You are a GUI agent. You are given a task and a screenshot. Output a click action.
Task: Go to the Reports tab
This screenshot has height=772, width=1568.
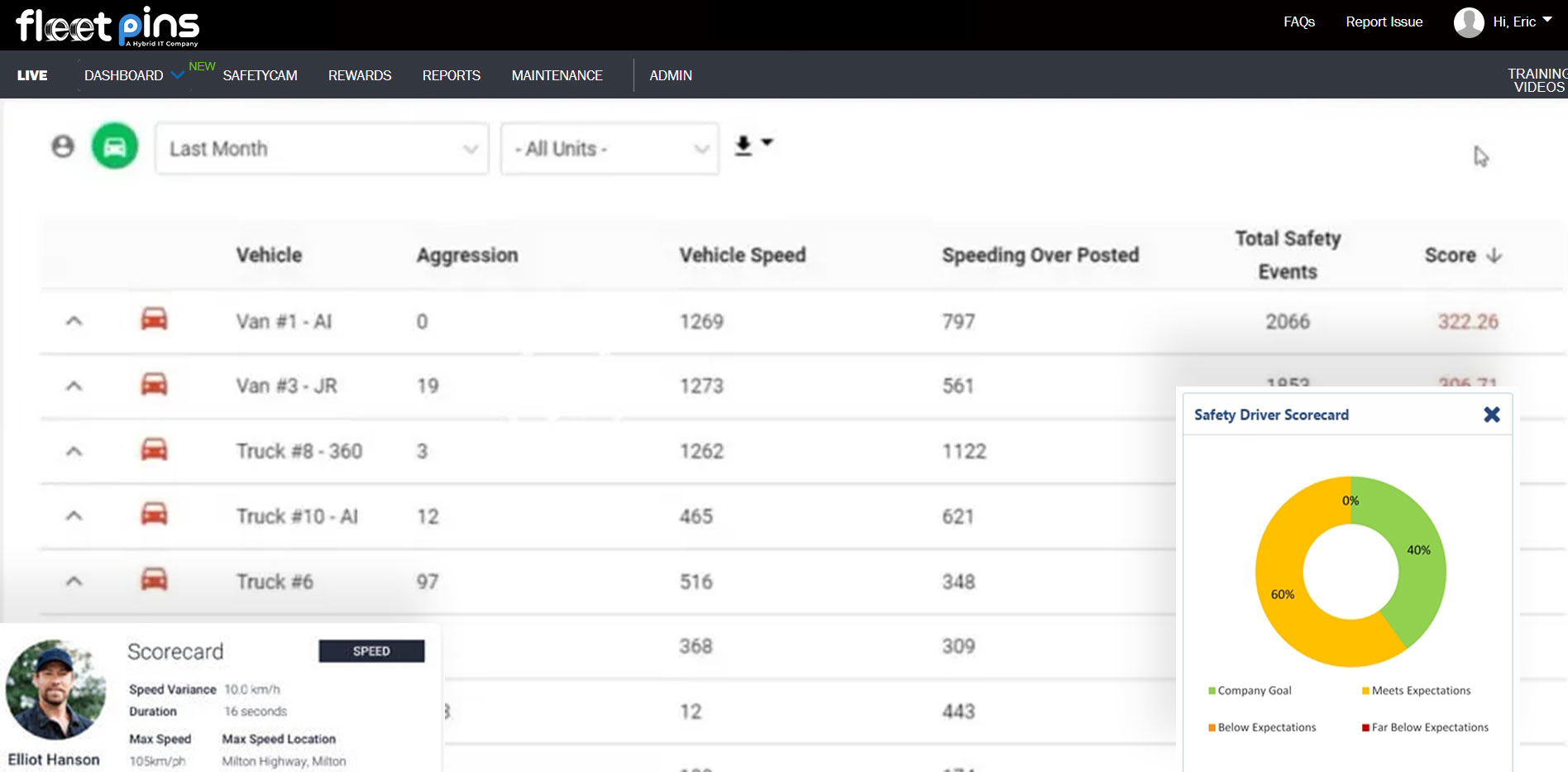pos(451,75)
